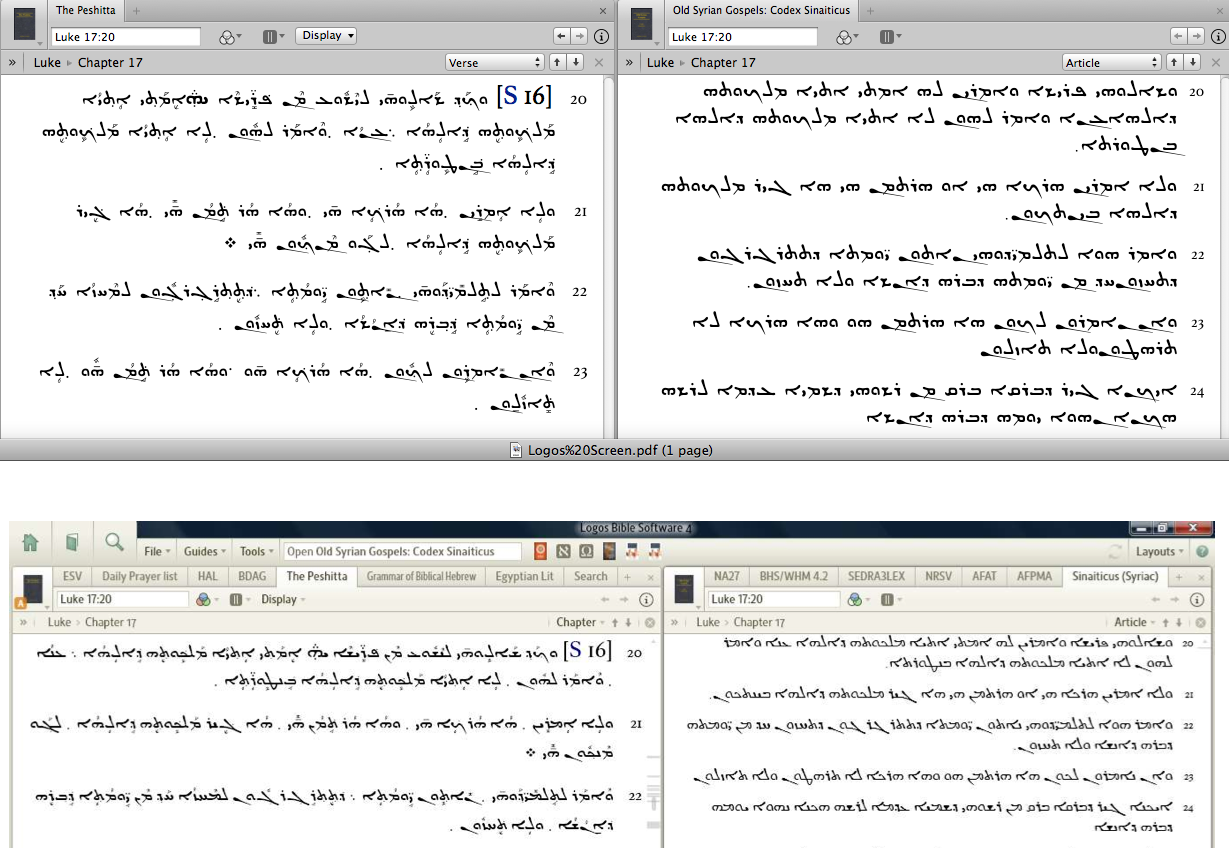
Task: Click the info icon in upper Peshitta panel
Action: pyautogui.click(x=601, y=36)
